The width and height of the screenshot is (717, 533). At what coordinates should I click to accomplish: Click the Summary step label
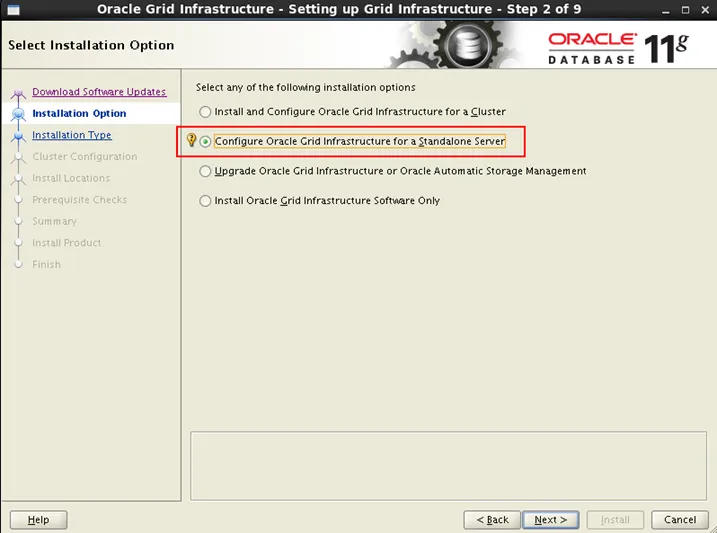(54, 221)
